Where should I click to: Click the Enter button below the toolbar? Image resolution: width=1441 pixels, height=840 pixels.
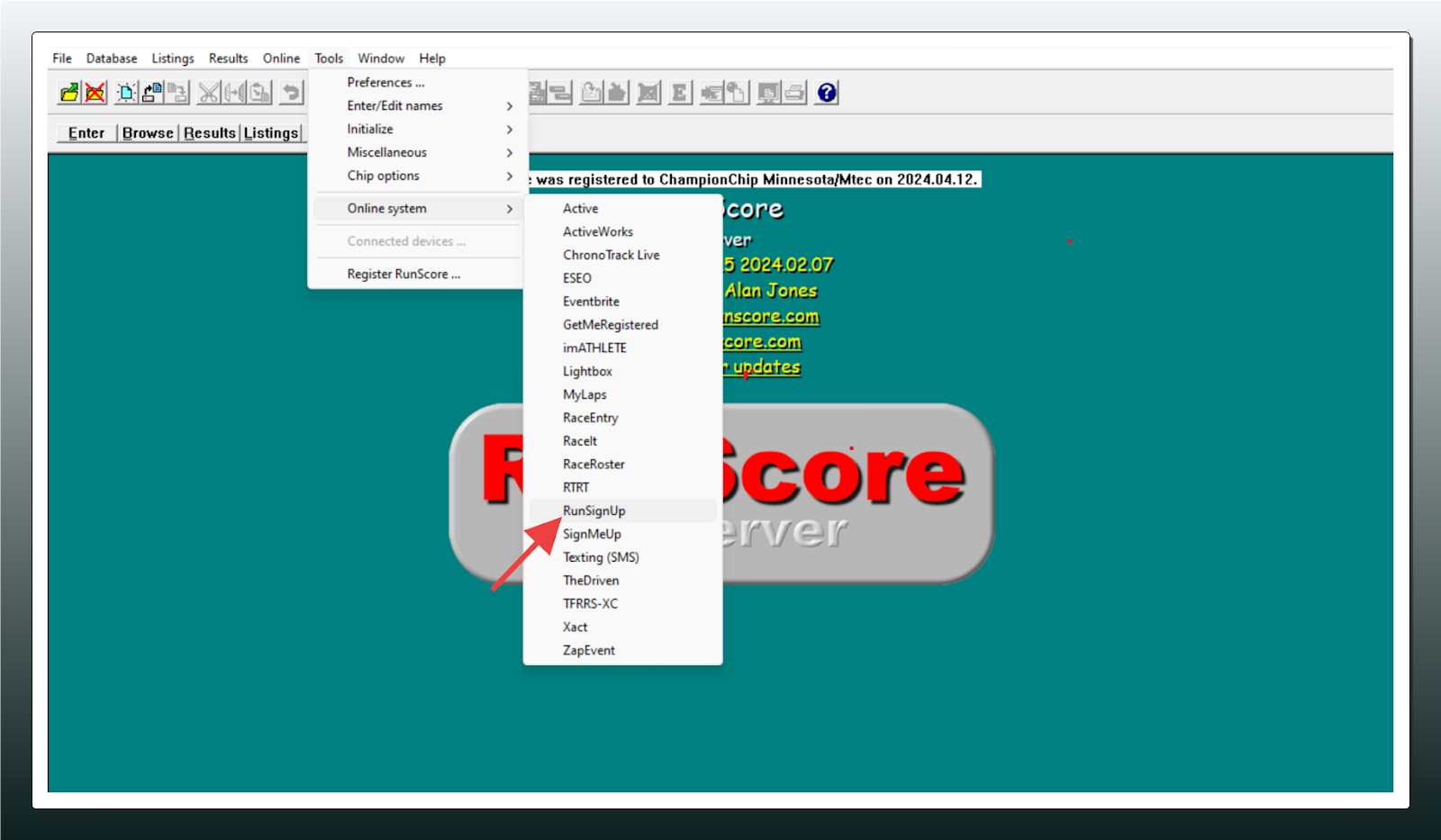point(86,132)
